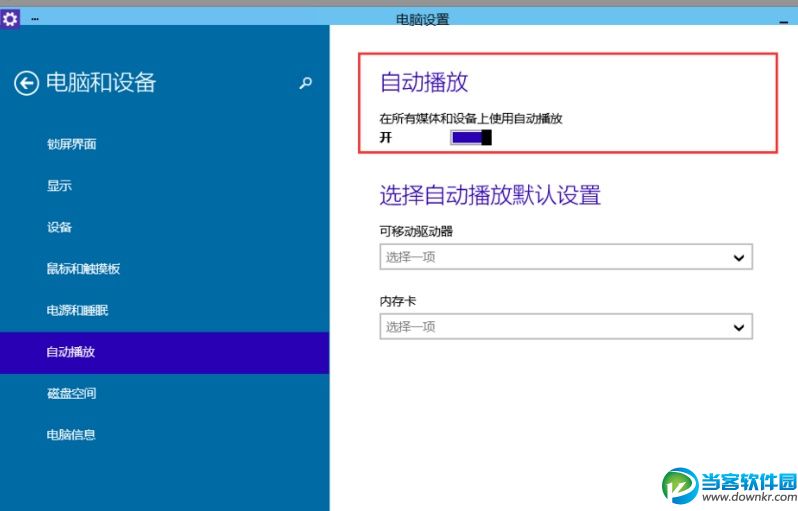Screen dimensions: 798x511
Task: Toggle the 自动播放 switch off
Action: (471, 137)
